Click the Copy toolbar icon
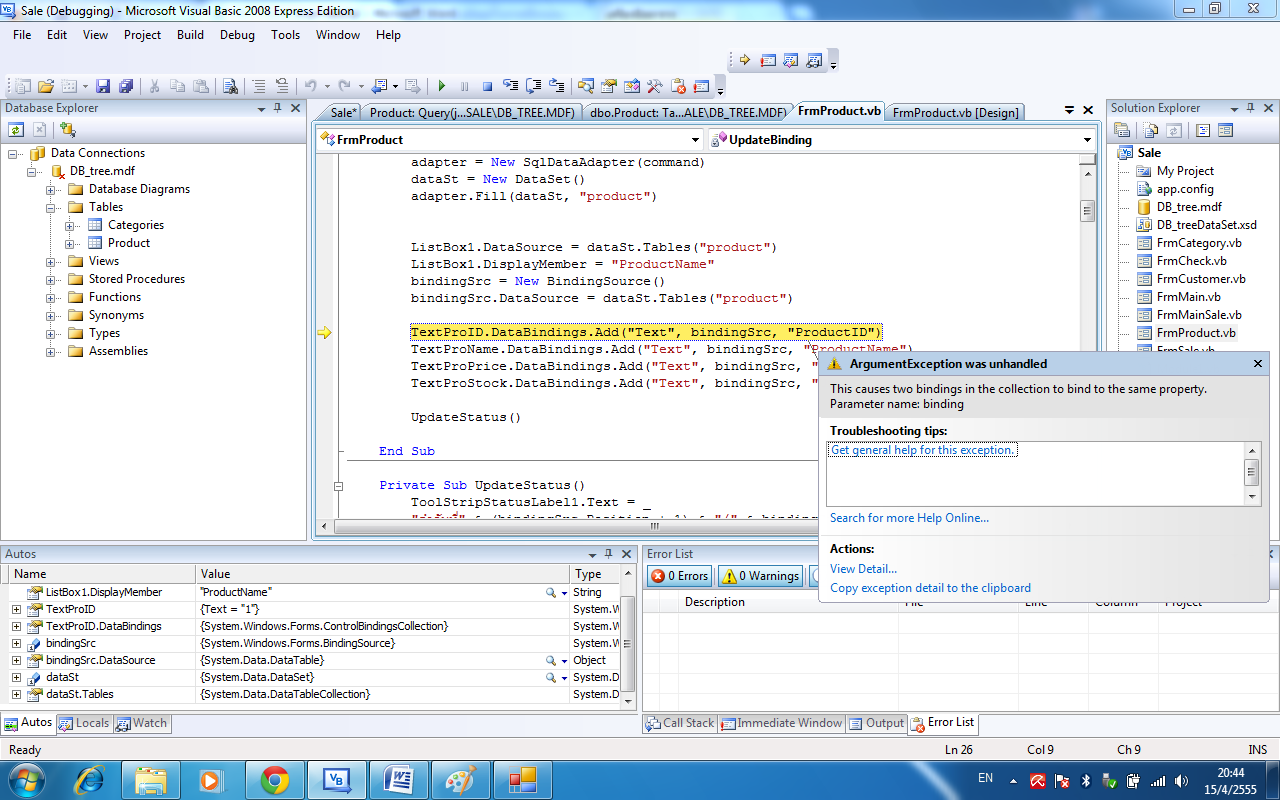The image size is (1280, 800). (x=177, y=86)
